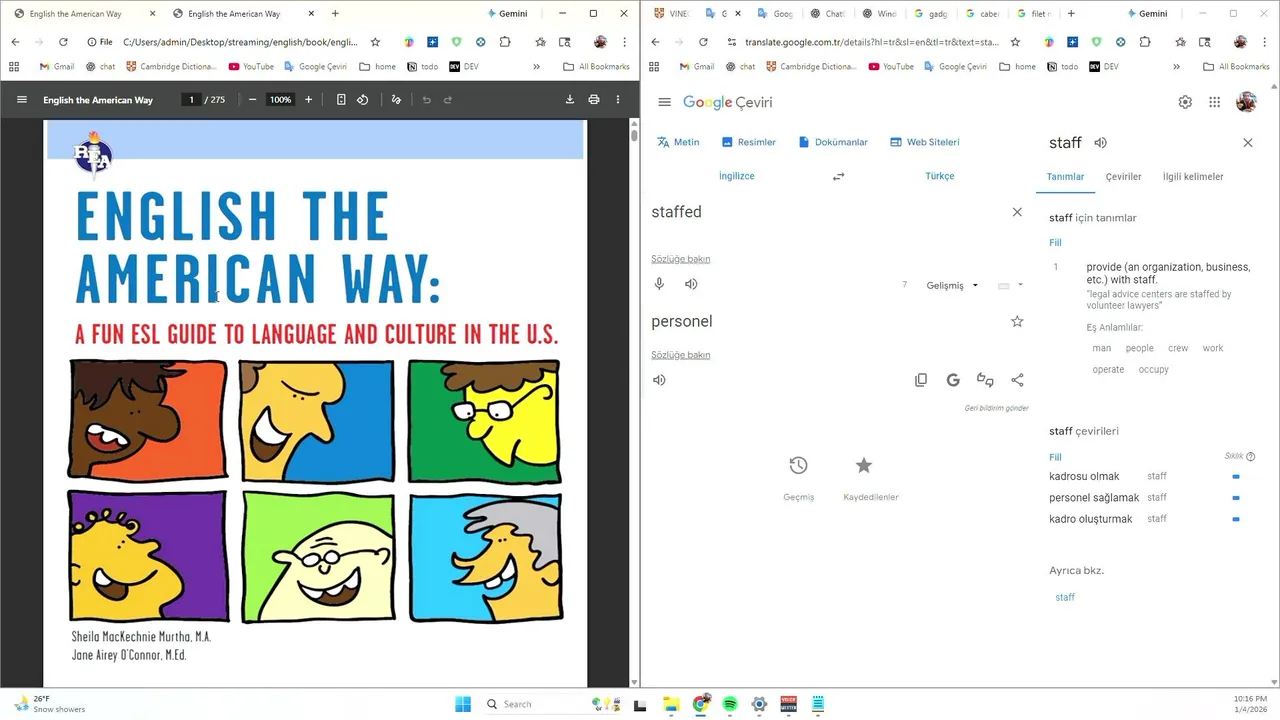
Task: Switch to Resimler translation mode
Action: pos(748,142)
